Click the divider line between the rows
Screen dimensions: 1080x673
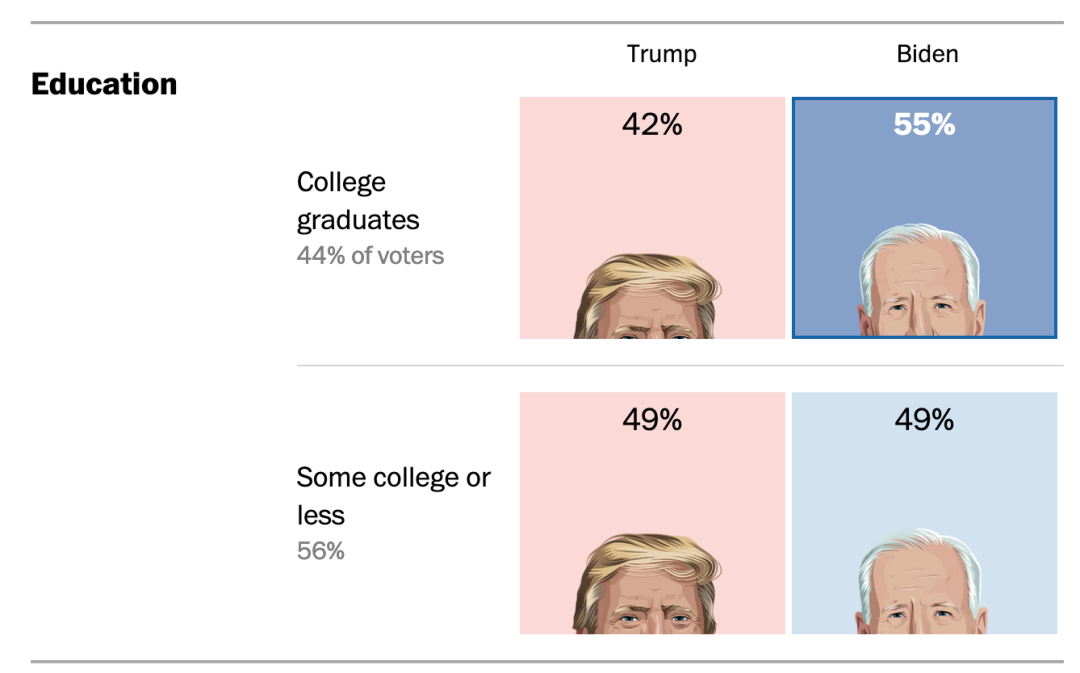[x=680, y=366]
